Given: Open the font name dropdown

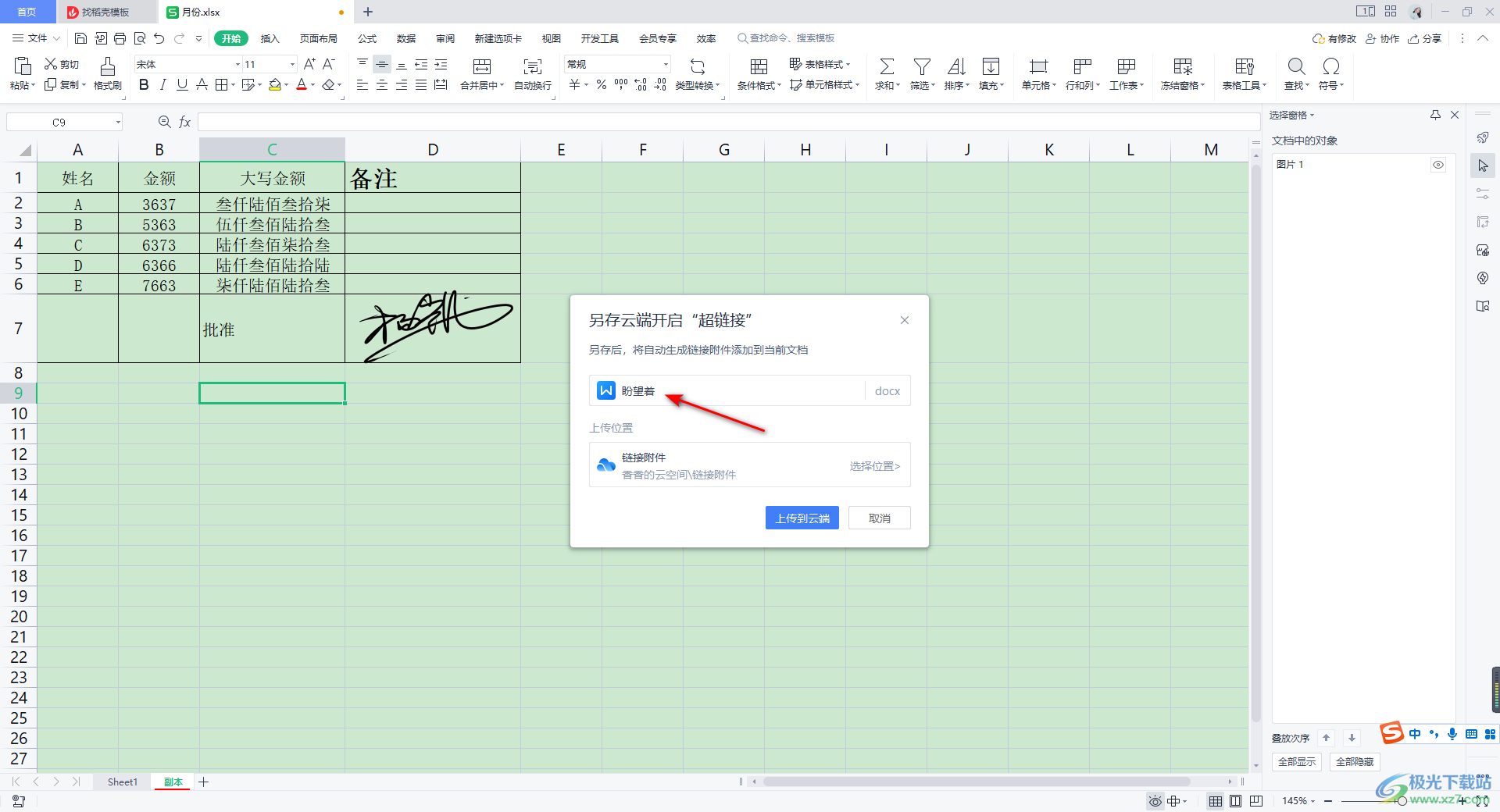Looking at the screenshot, I should click(x=238, y=64).
